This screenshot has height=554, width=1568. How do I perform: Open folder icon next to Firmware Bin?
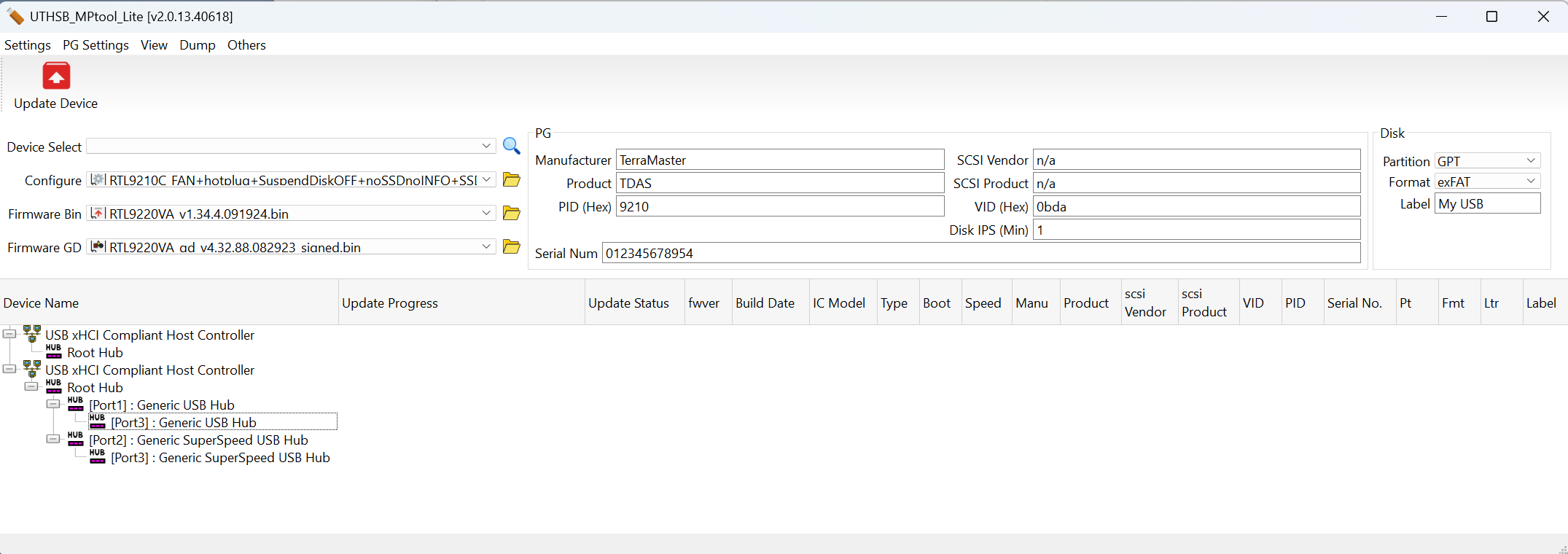[x=512, y=213]
